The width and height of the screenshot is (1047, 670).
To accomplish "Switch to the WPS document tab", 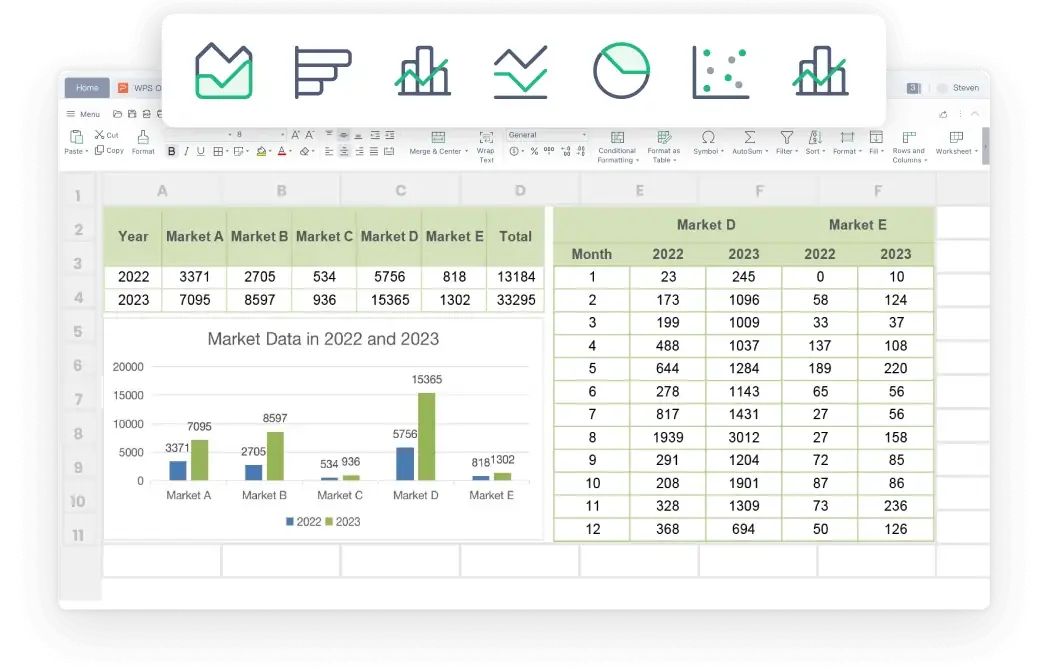I will pos(140,88).
